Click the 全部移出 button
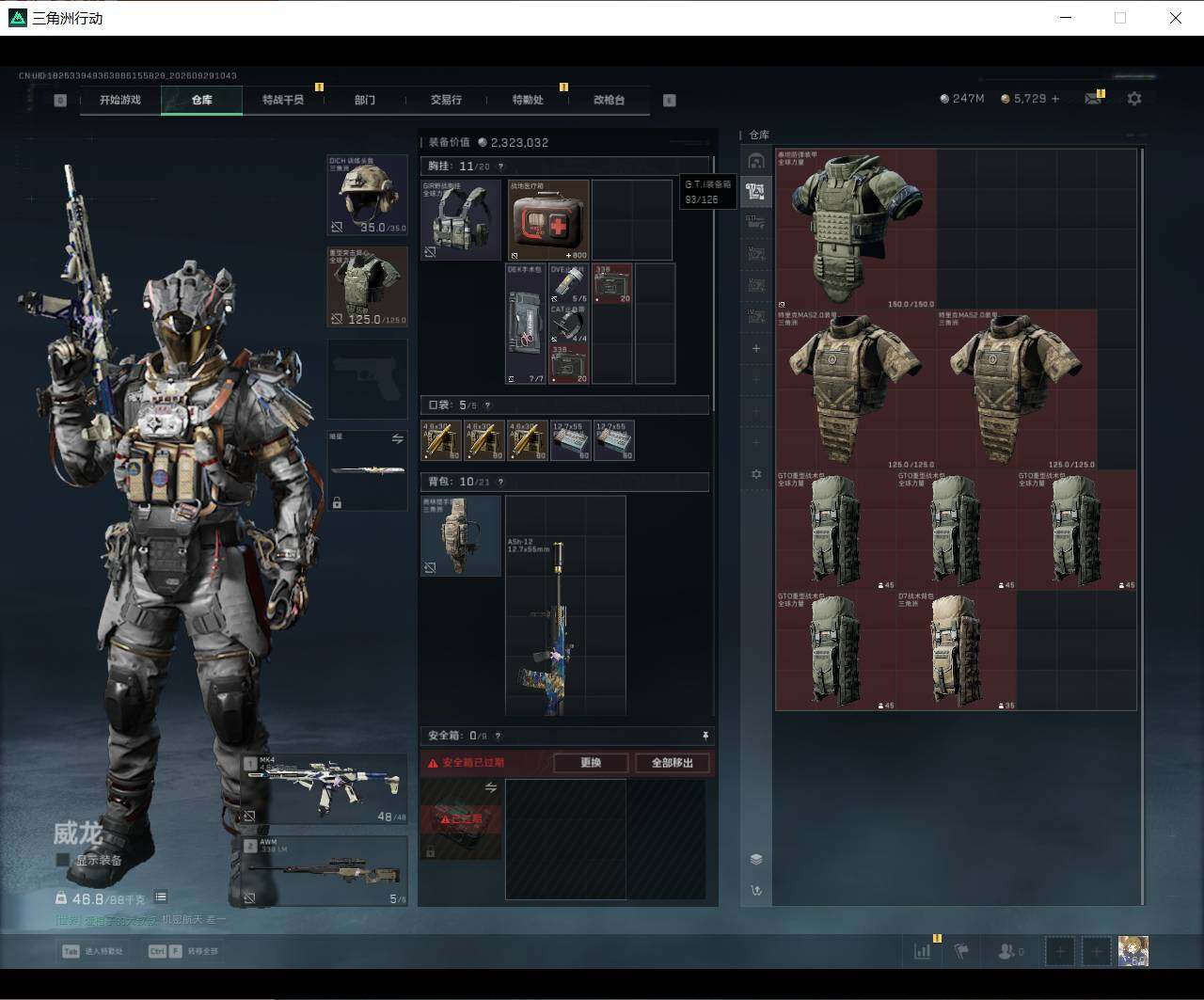 [672, 763]
